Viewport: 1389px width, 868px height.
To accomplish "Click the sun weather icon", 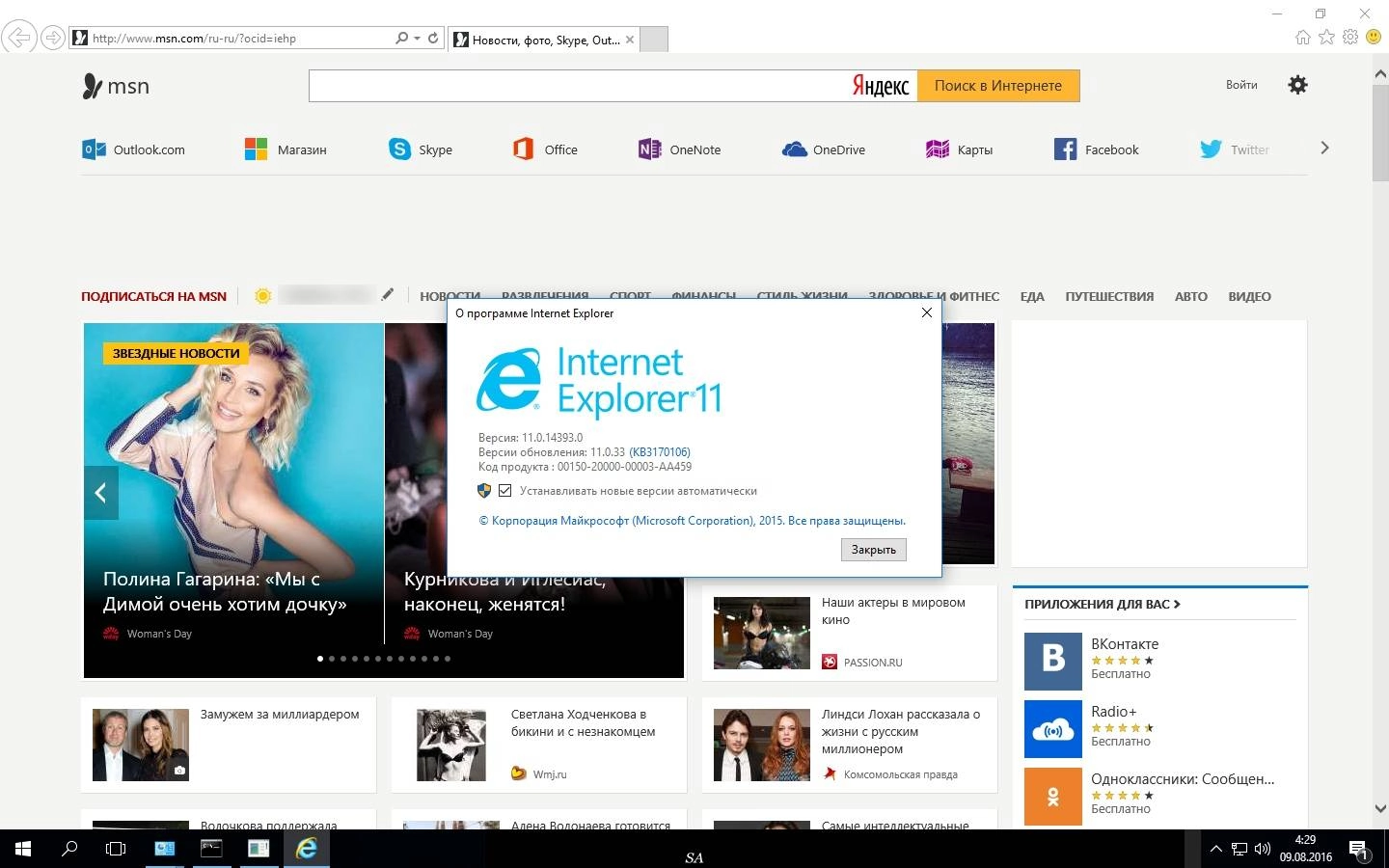I will (x=262, y=296).
